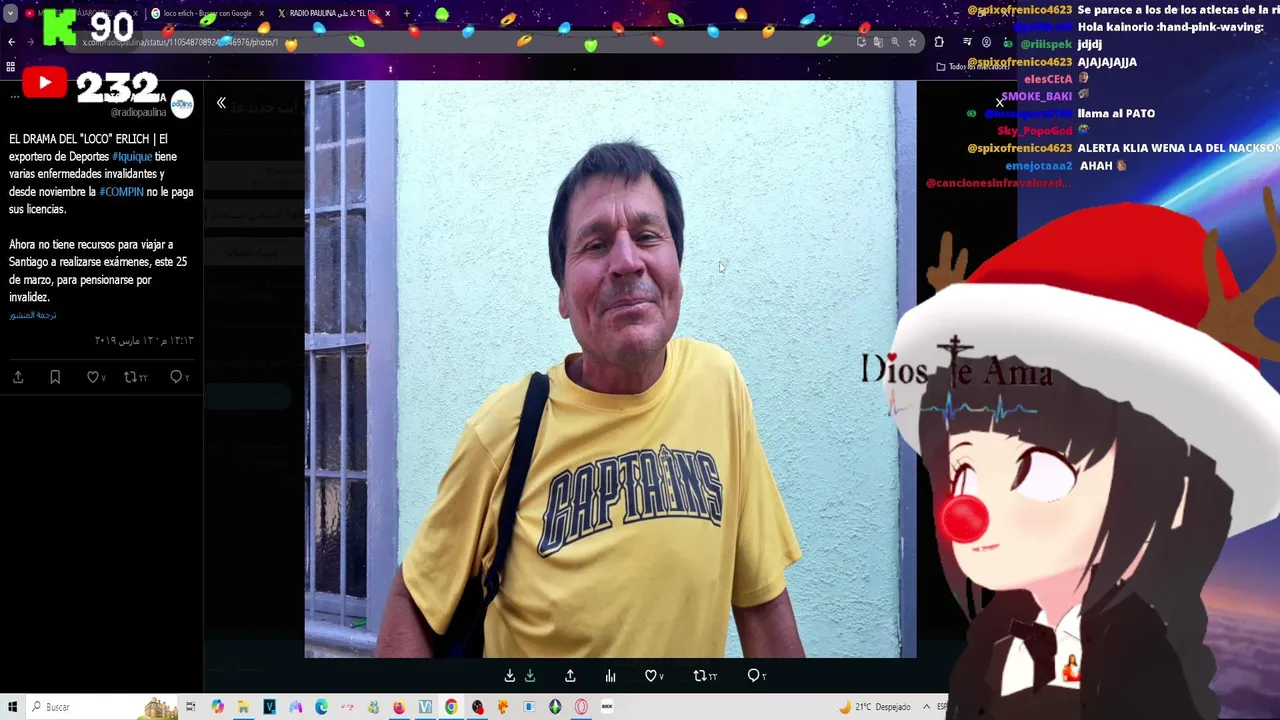
Task: Open the Chrome extensions puzzle icon
Action: [939, 42]
